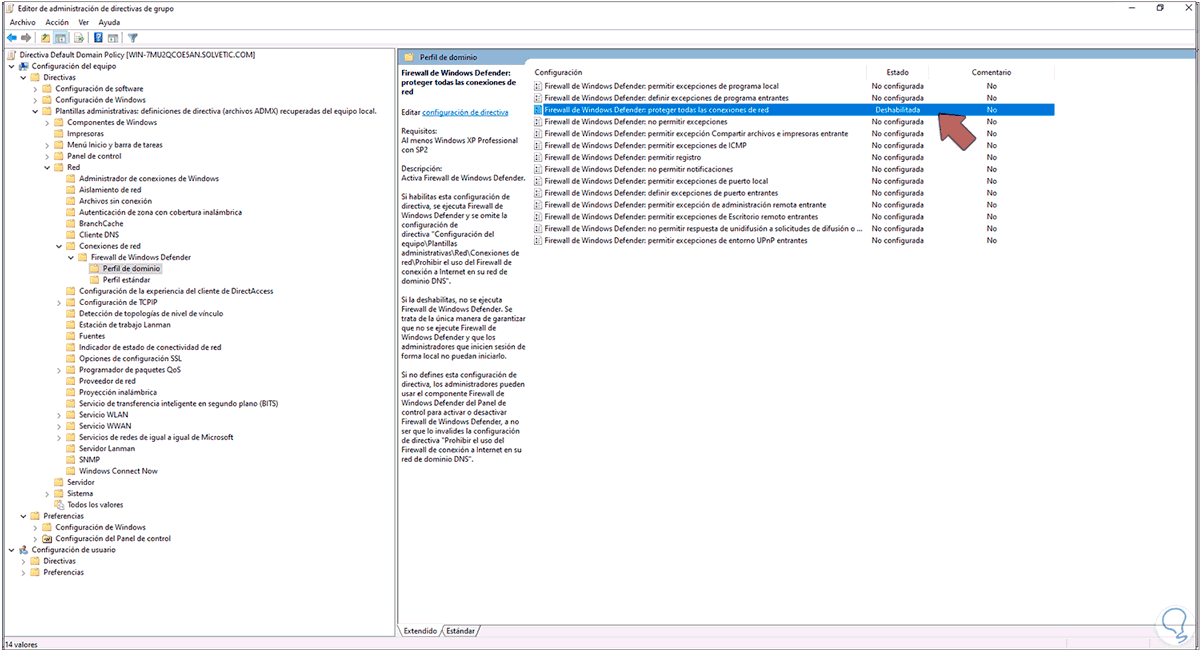Expand the Programador de paquetes QoS node
1200x650 pixels.
pos(59,369)
